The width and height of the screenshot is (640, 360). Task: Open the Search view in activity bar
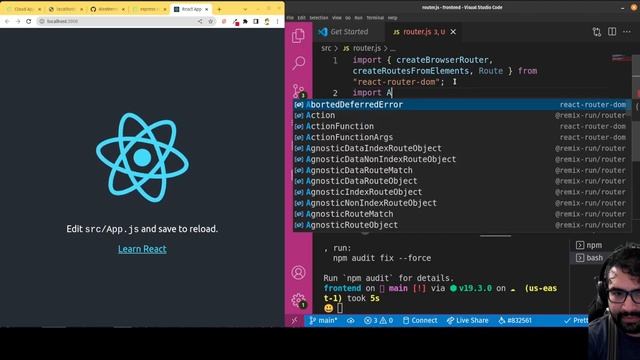(x=298, y=63)
